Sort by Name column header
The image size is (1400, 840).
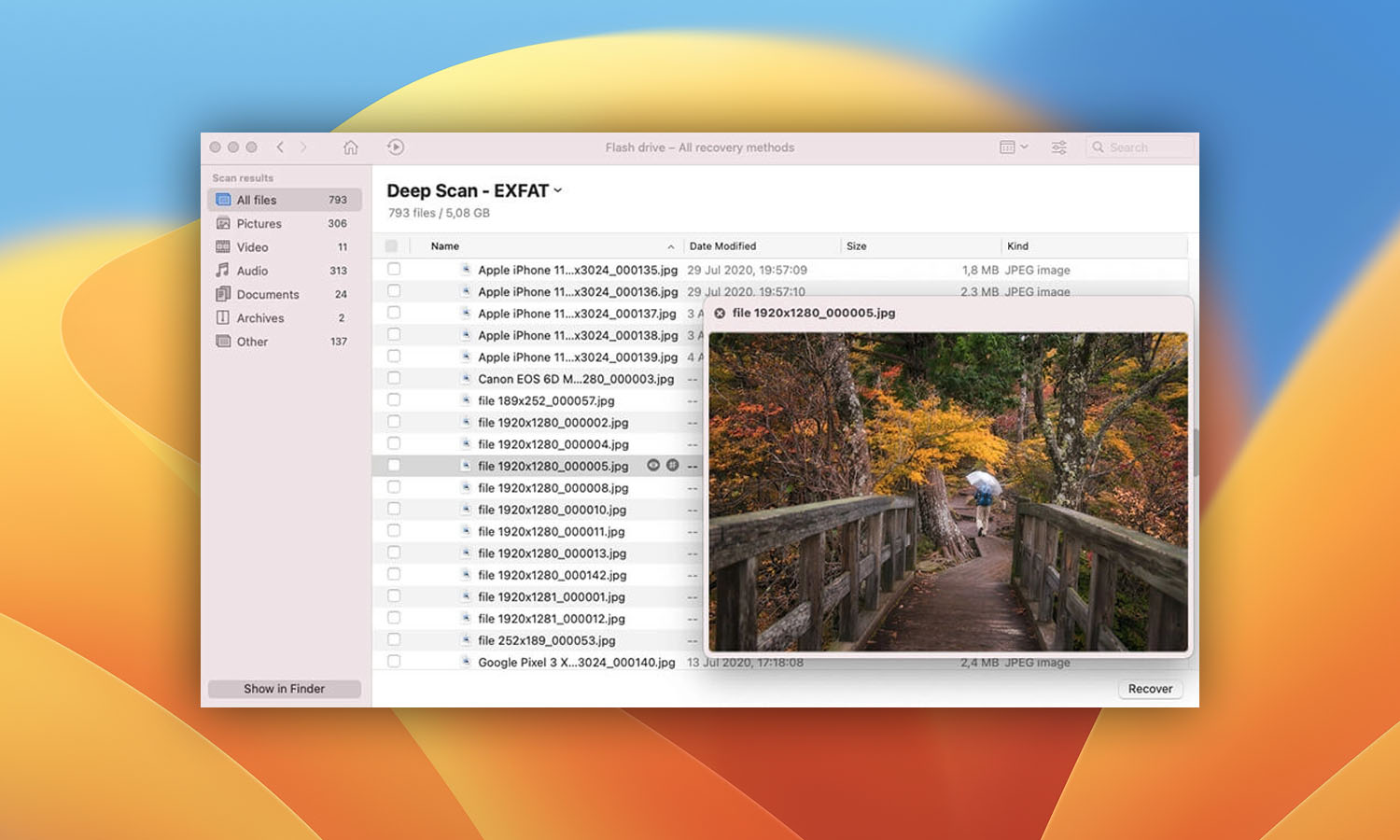pyautogui.click(x=445, y=246)
